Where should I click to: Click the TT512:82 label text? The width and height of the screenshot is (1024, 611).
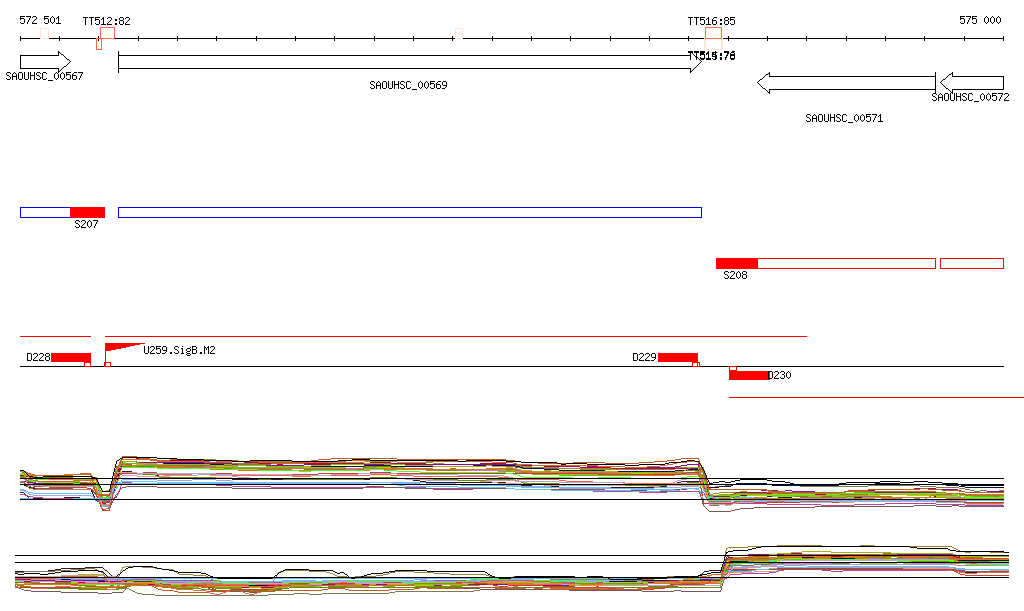[x=106, y=21]
